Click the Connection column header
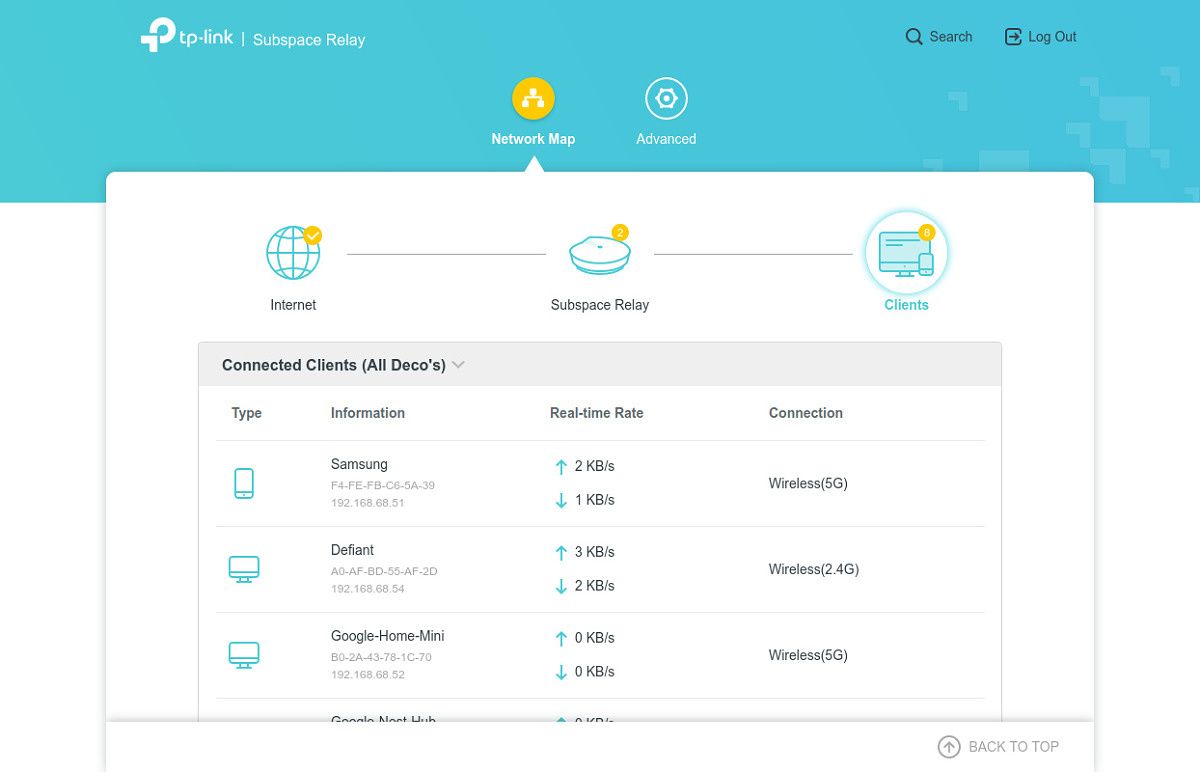Screen dimensions: 1200x772 click(806, 413)
